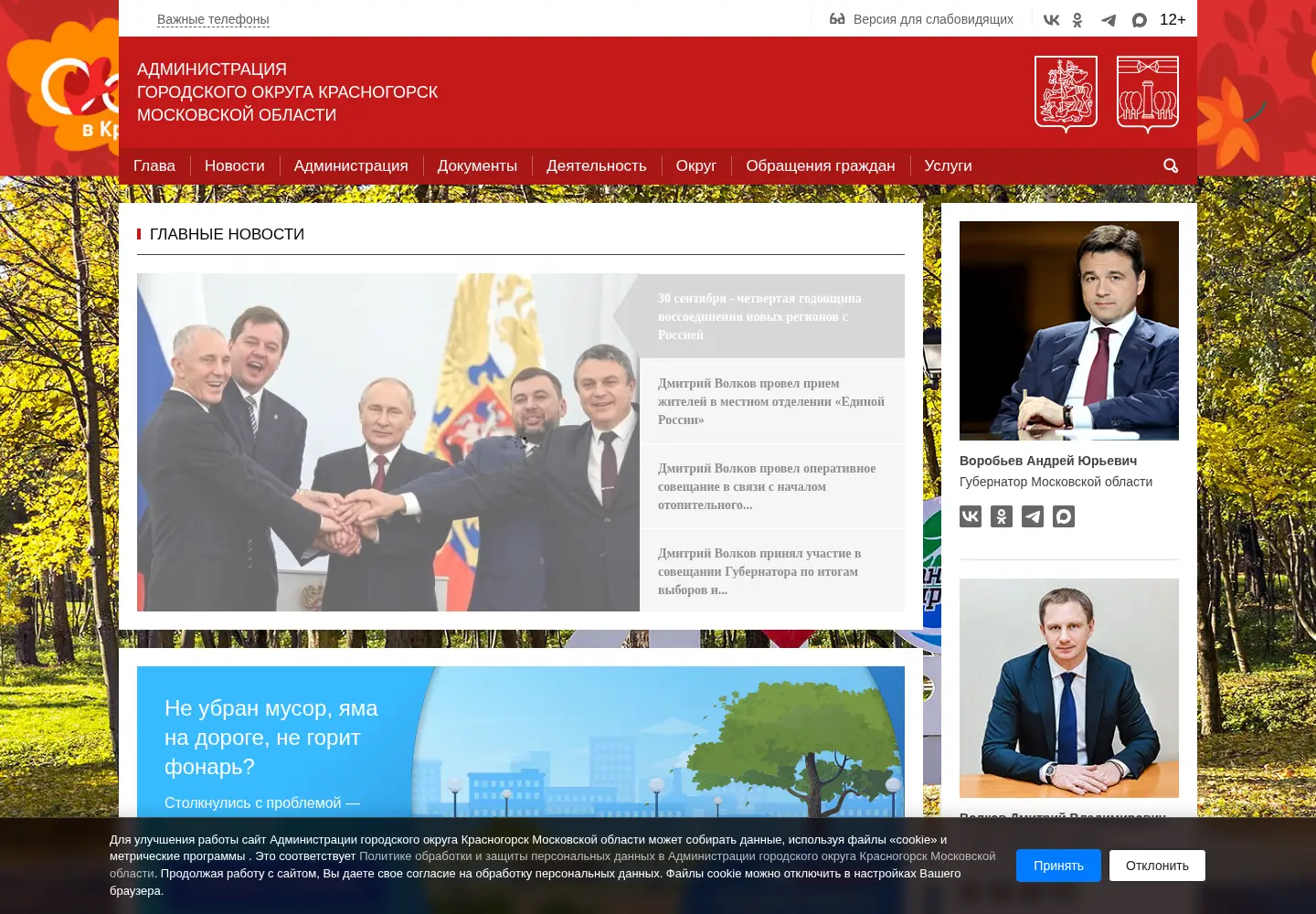Open the governor's Max messenger icon
1316x914 pixels.
1064,516
